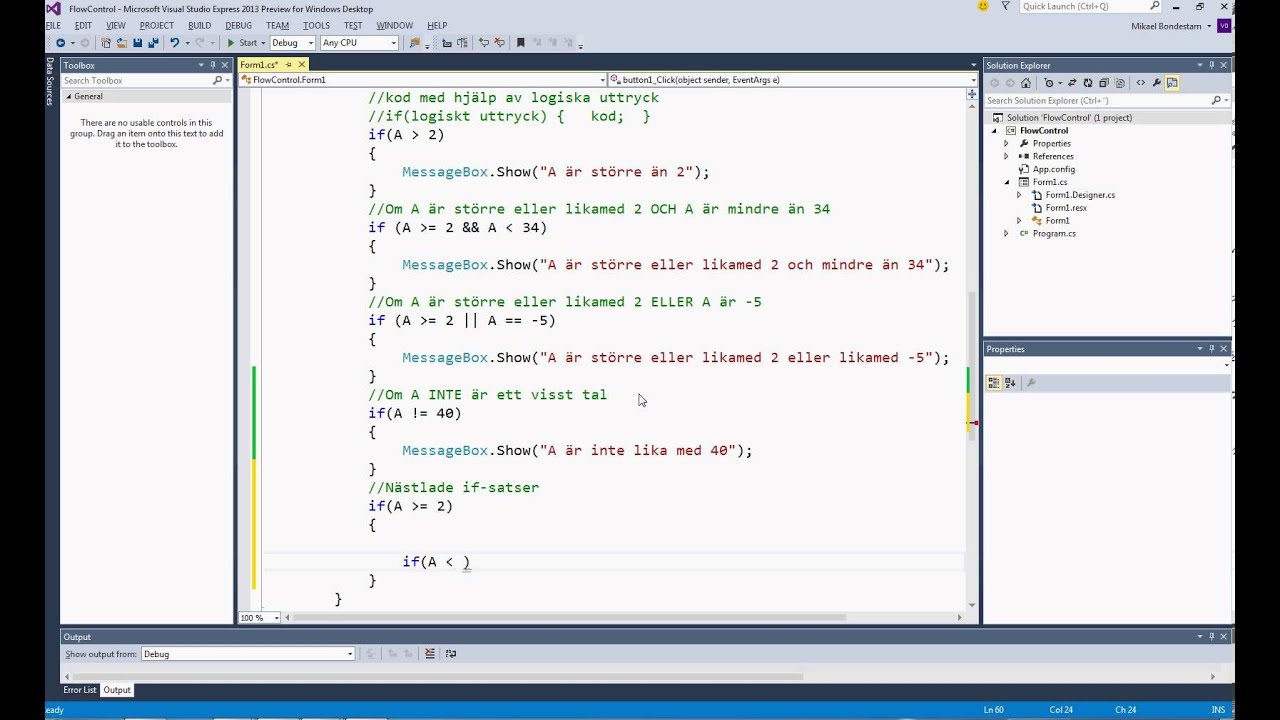Image resolution: width=1280 pixels, height=720 pixels.
Task: Toggle Preview Selected Items in Solution Explorer
Action: 1172,83
